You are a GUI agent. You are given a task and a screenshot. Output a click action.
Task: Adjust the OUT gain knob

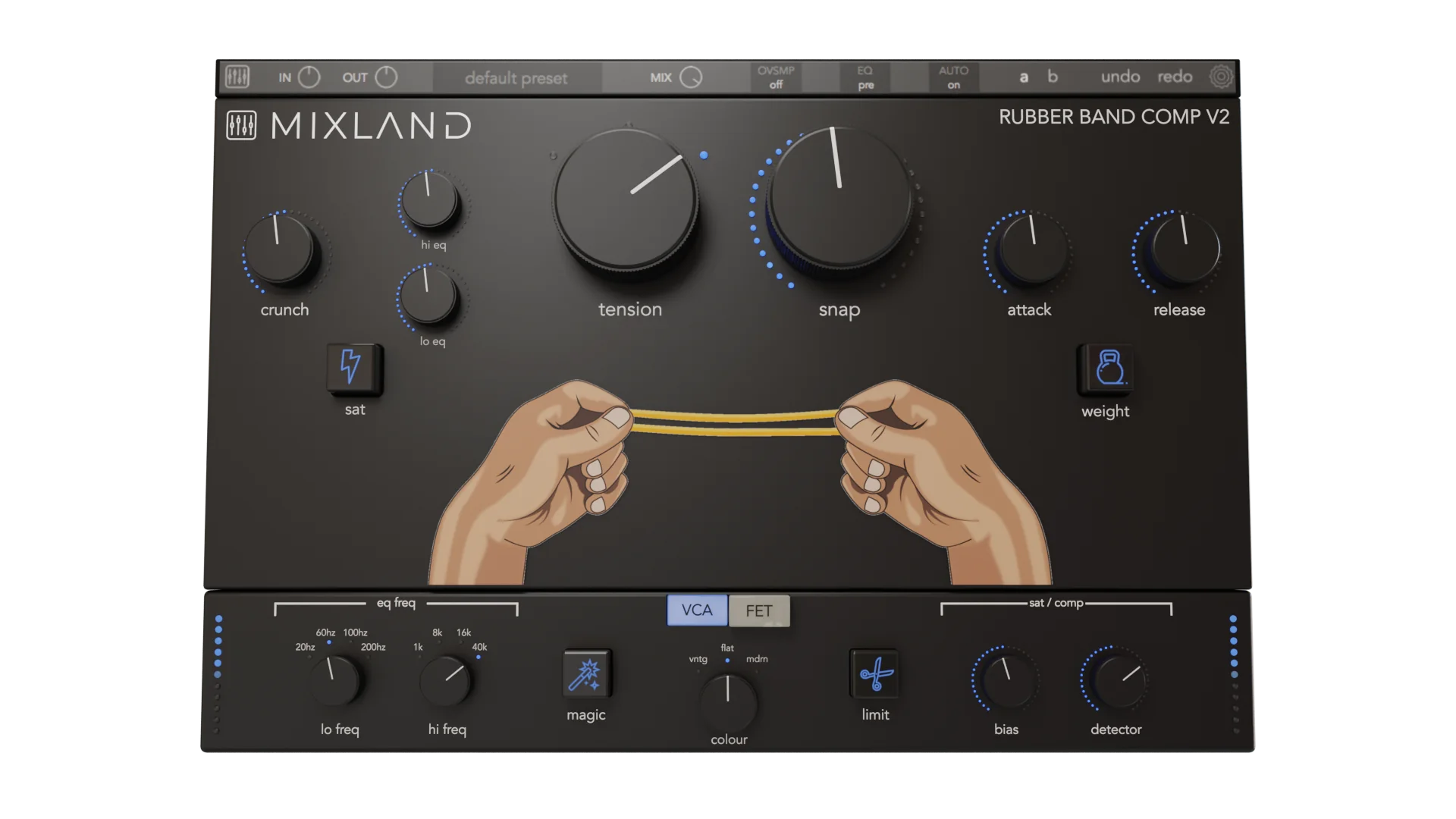[386, 77]
